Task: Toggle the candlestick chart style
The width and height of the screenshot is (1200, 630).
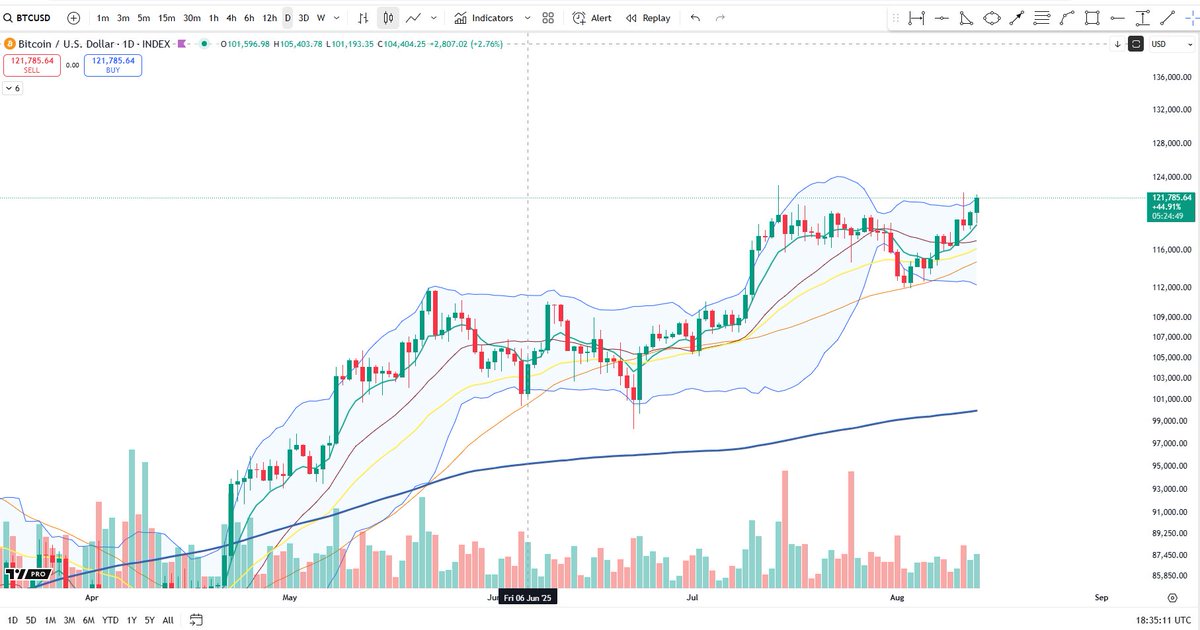Action: (387, 17)
